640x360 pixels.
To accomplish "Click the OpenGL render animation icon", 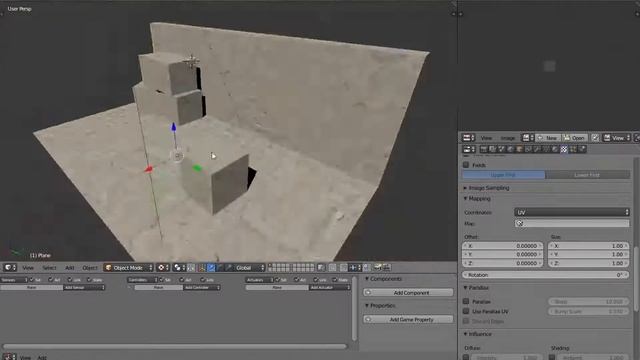I will 387,268.
